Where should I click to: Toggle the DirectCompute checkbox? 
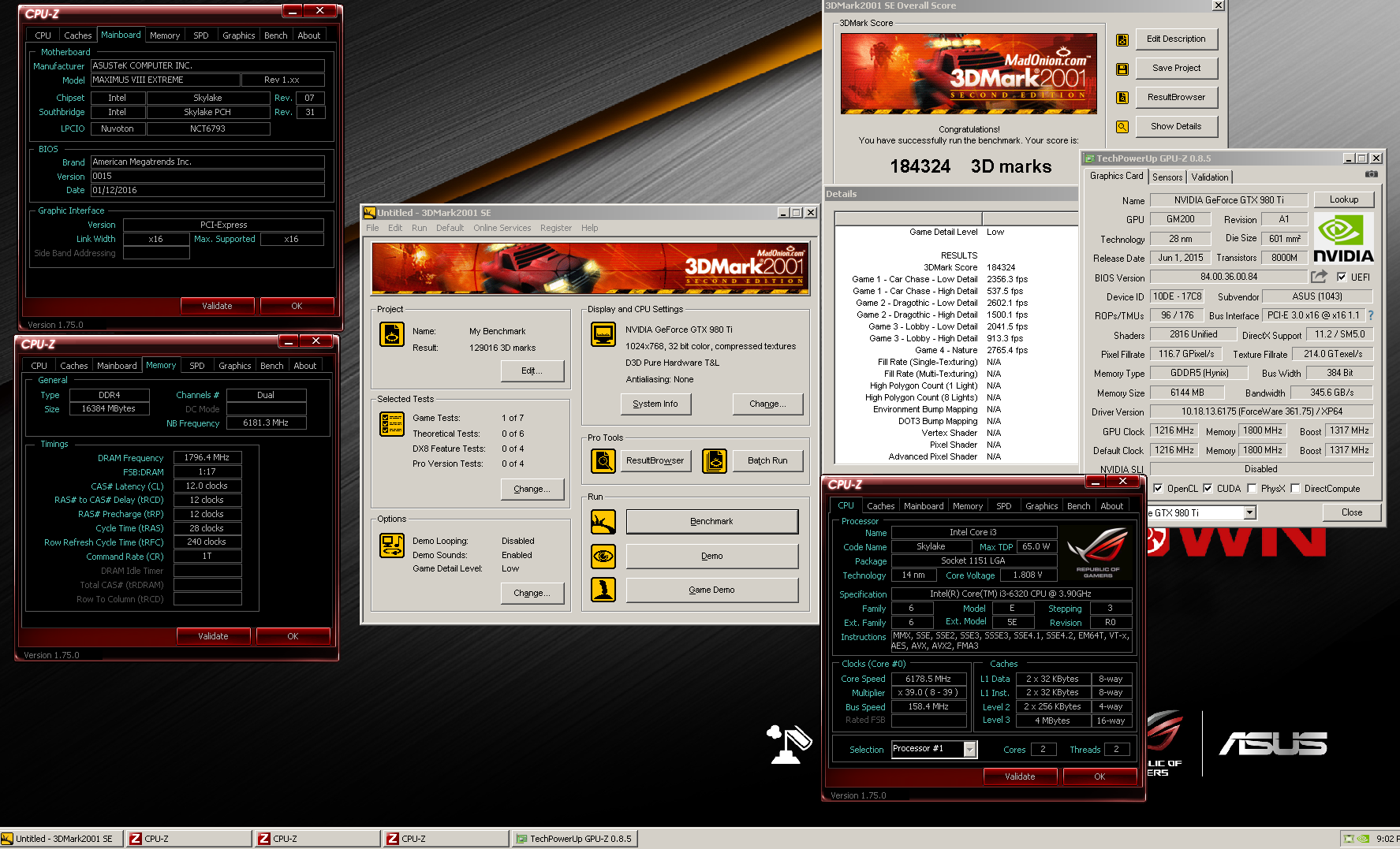1295,489
